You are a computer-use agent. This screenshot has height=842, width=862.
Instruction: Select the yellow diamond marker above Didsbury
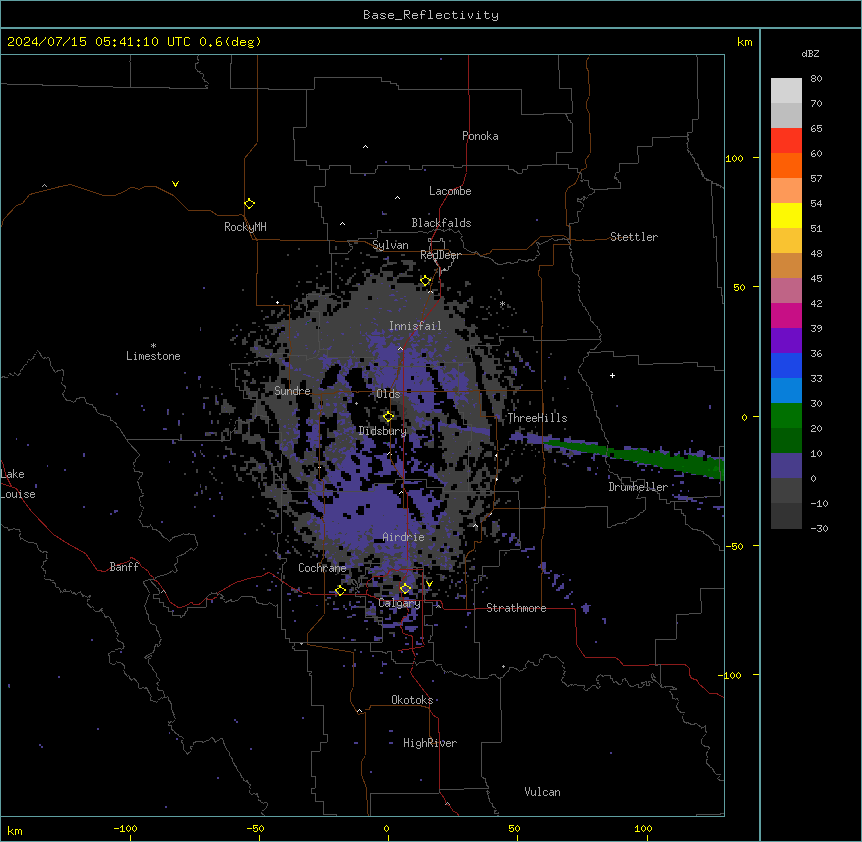(x=388, y=417)
